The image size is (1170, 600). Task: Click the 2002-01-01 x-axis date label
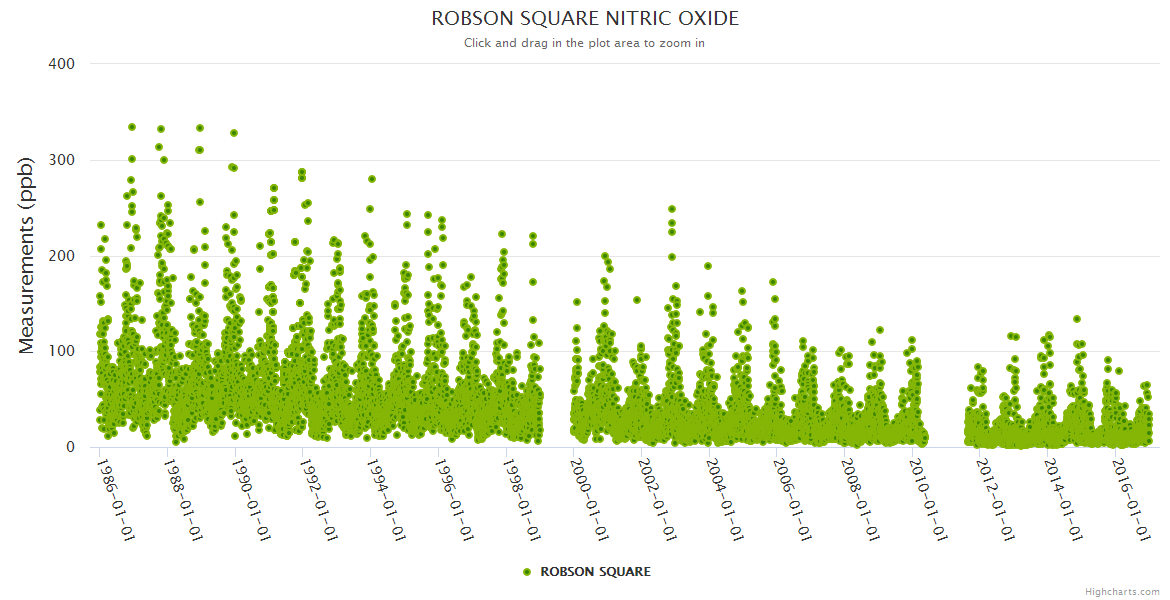pos(657,499)
